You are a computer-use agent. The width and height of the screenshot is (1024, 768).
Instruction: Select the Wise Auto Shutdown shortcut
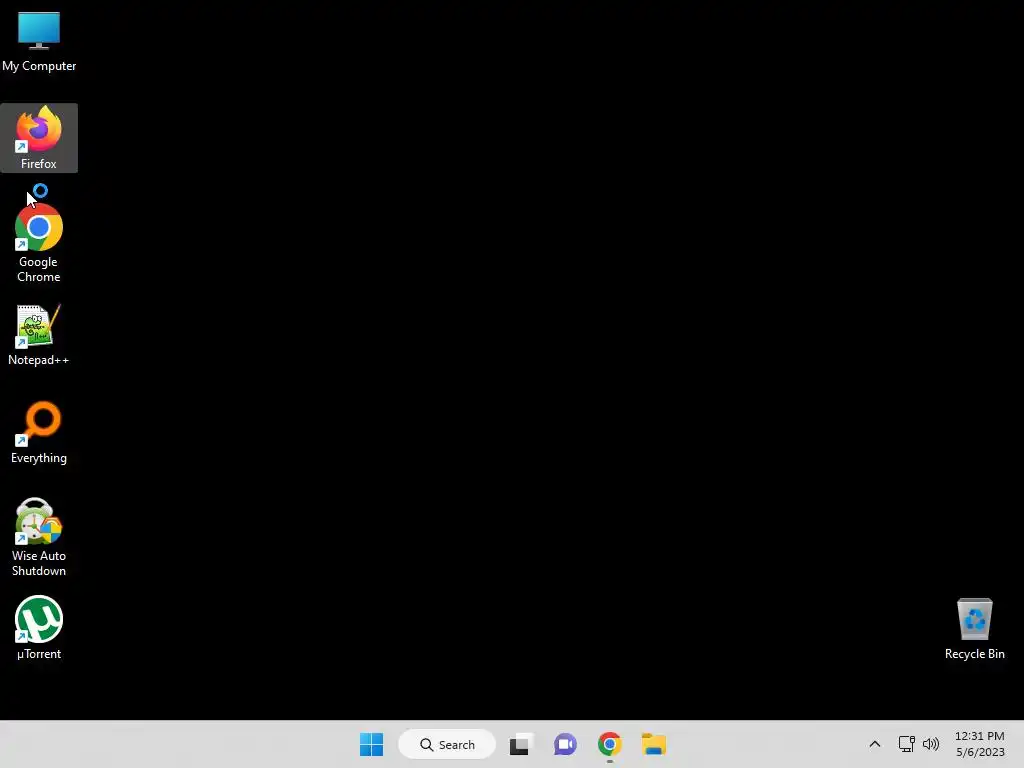39,537
